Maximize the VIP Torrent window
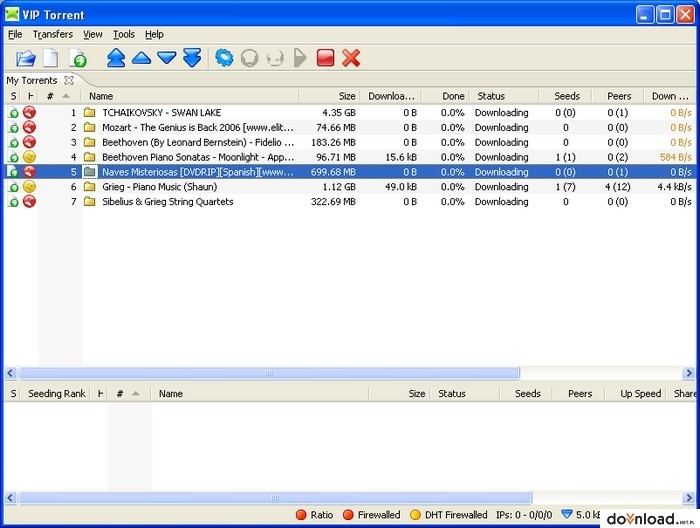Viewport: 700px width, 528px height. (665, 15)
